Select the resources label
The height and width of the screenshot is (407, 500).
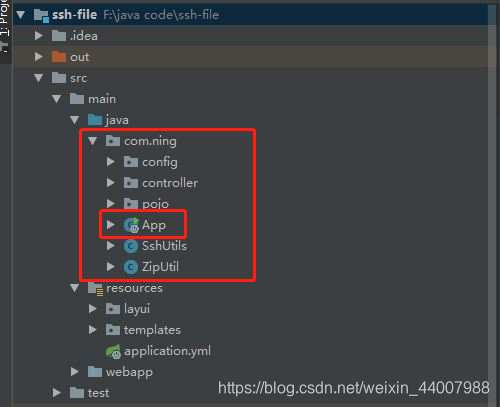pos(134,288)
